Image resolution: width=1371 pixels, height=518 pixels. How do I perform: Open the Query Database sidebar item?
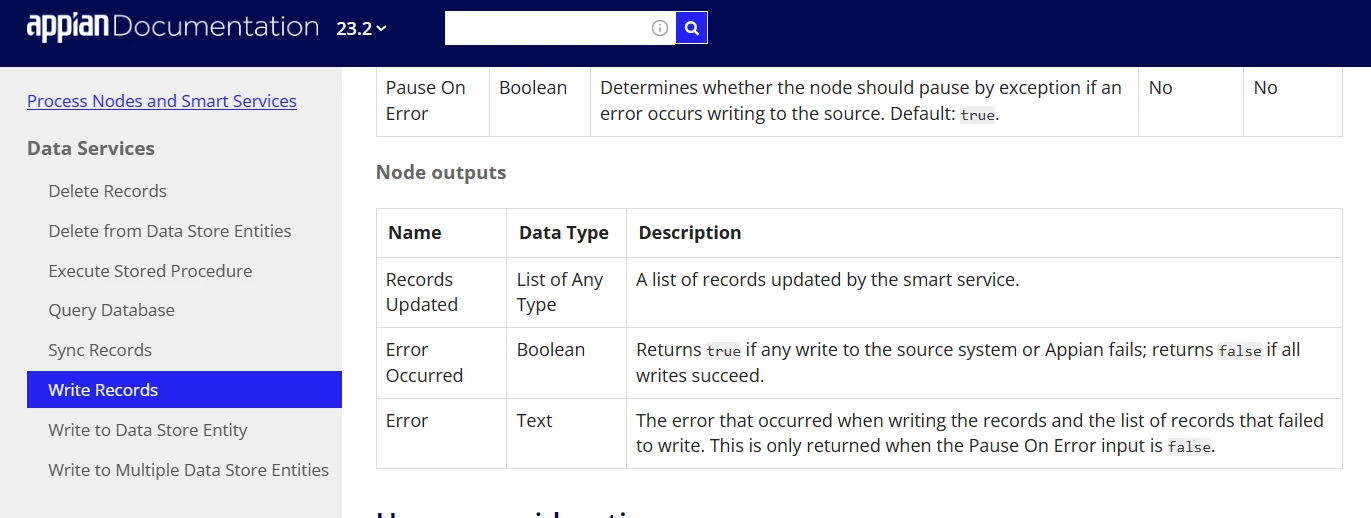click(112, 310)
